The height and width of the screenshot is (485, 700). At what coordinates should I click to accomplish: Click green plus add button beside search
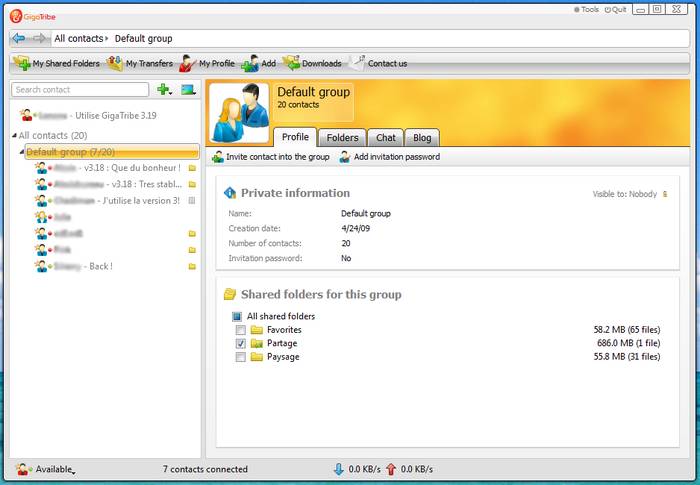point(164,90)
